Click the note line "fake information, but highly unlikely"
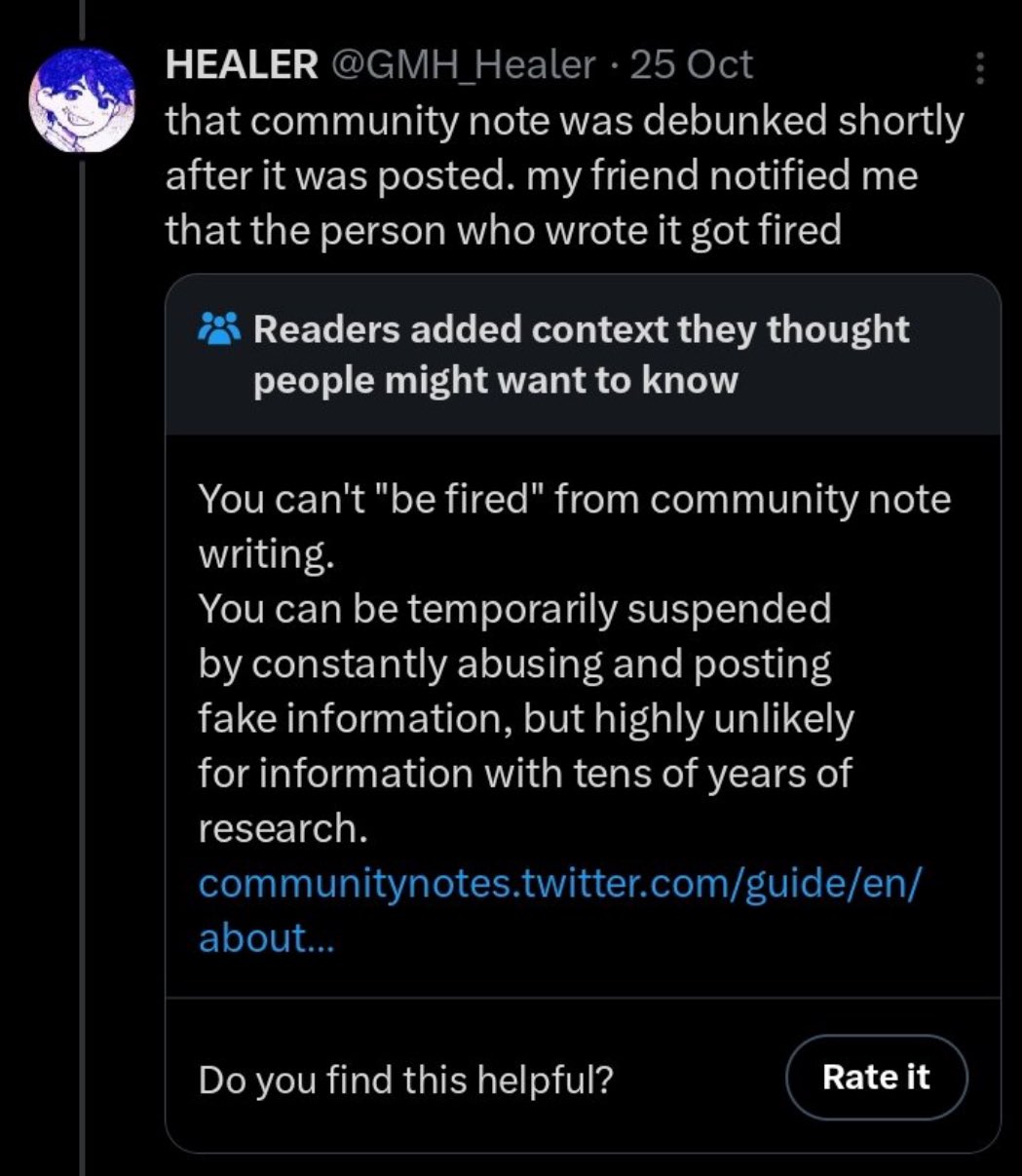This screenshot has width=1022, height=1176. click(x=526, y=720)
